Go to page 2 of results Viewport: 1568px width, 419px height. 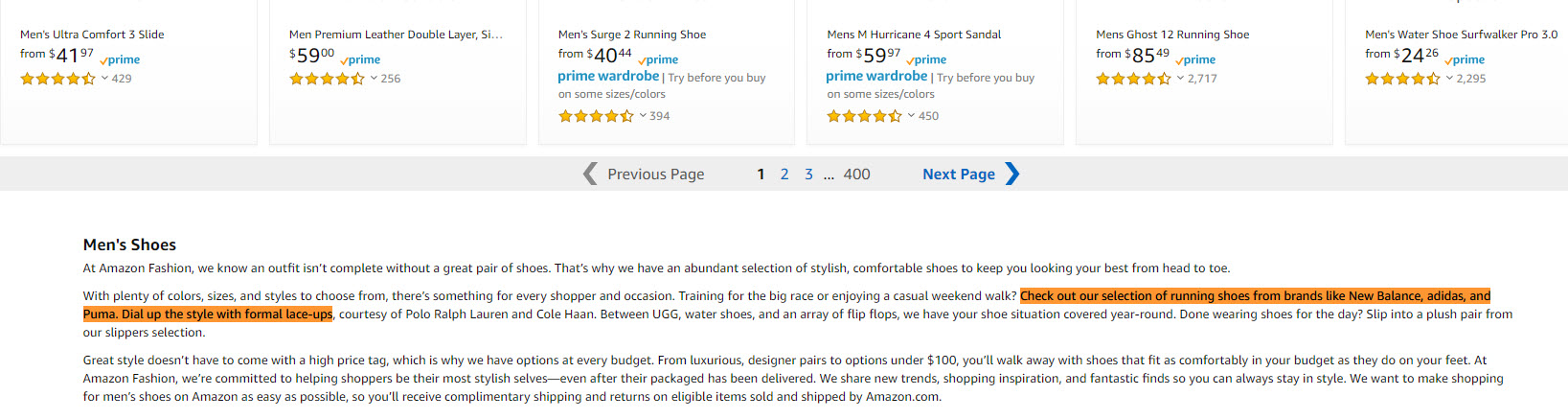tap(784, 175)
